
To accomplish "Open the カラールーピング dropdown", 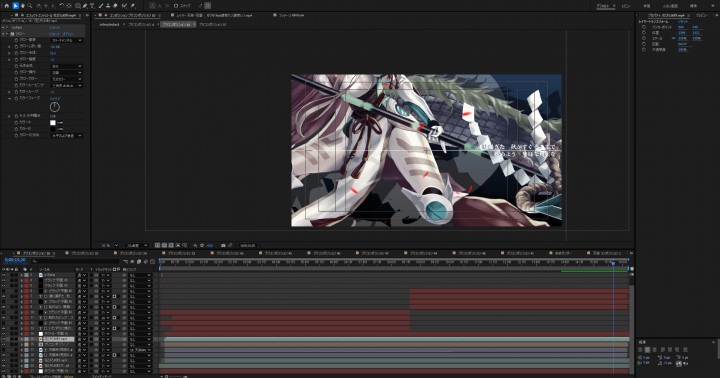I will 67,85.
